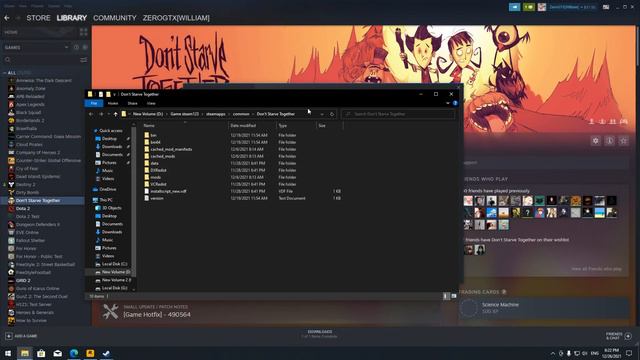Click the favorite star icon in Steam
Image resolution: width=640 pixels, height=360 pixels.
tap(624, 141)
